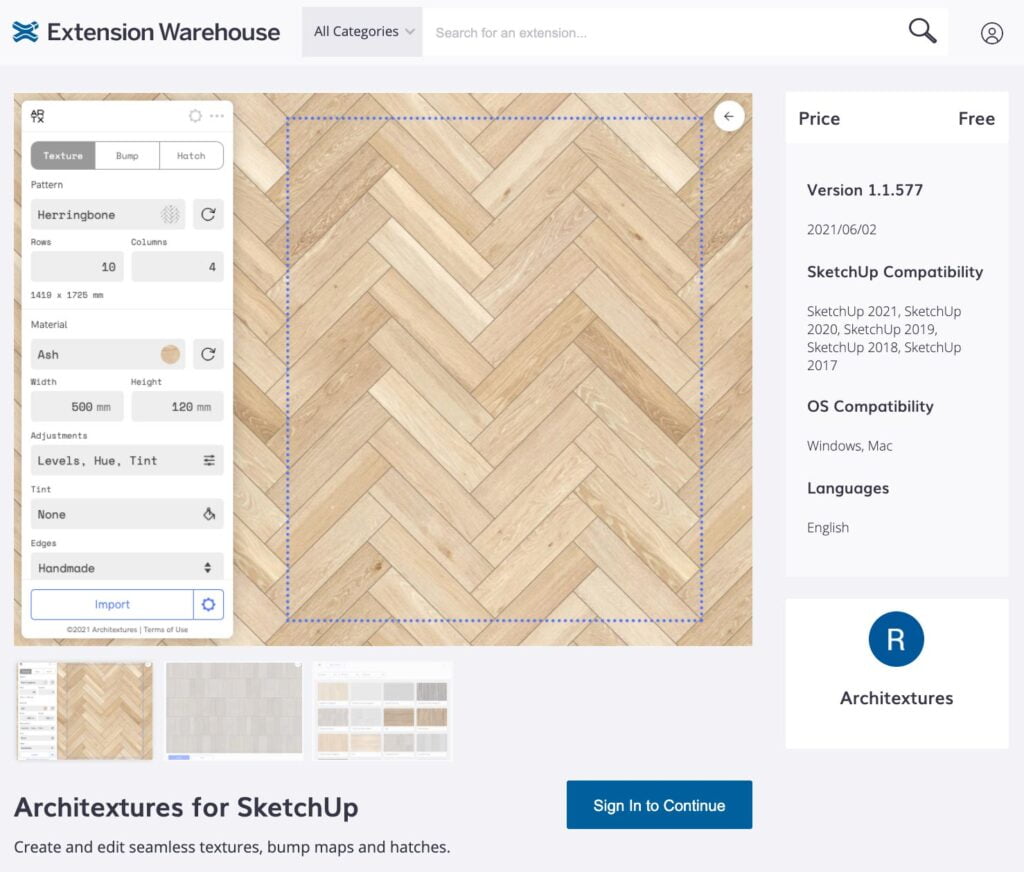Click the 1419 x 1725 mm size text
This screenshot has height=872, width=1024.
pos(67,295)
